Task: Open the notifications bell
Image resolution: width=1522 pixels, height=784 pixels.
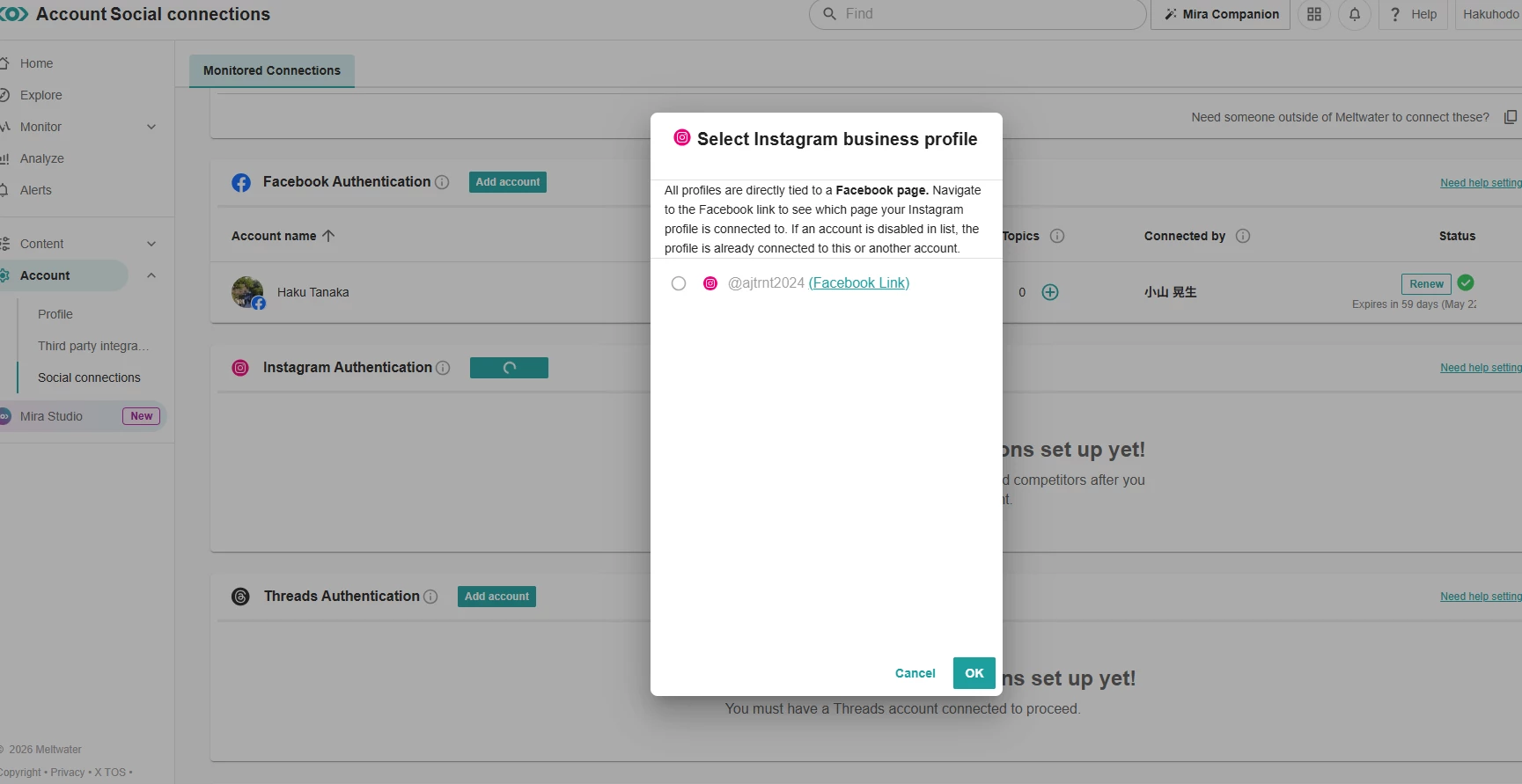Action: [x=1354, y=14]
